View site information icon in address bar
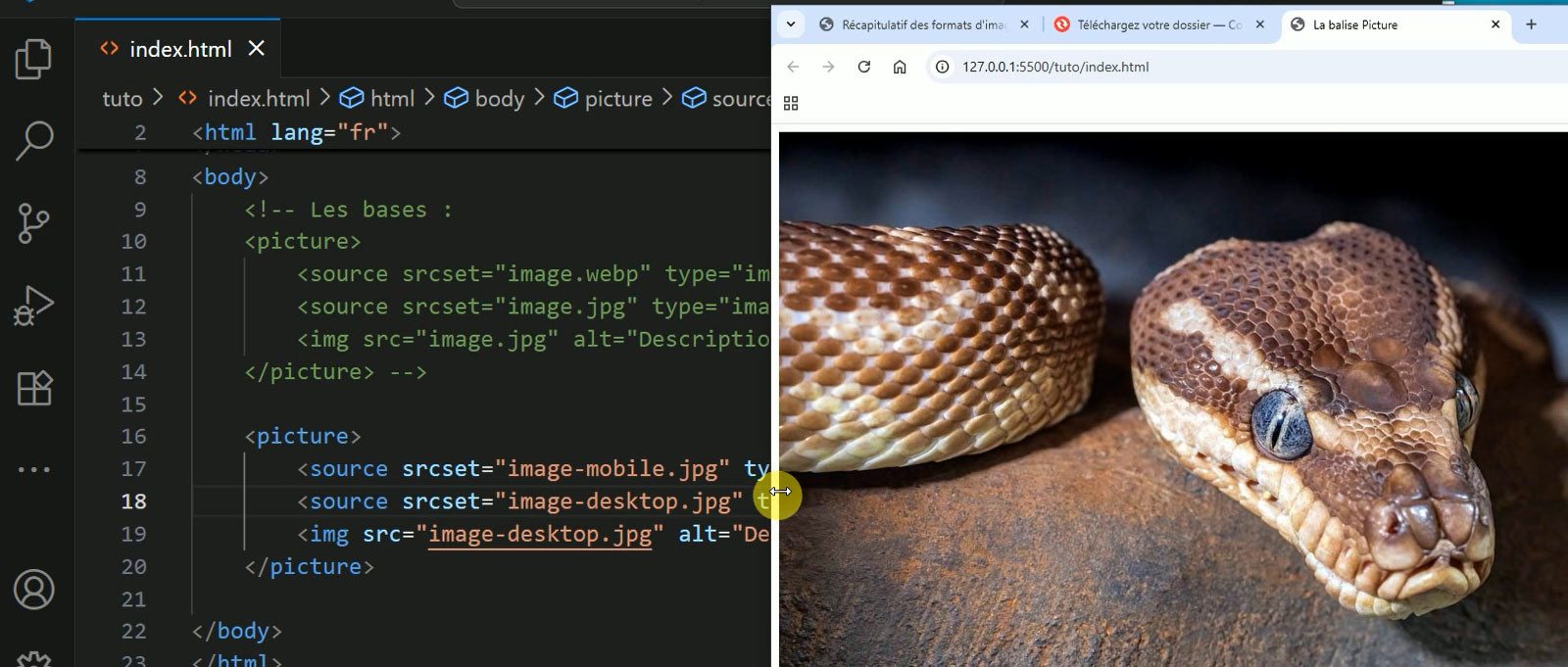Viewport: 1568px width, 667px height. 943,67
